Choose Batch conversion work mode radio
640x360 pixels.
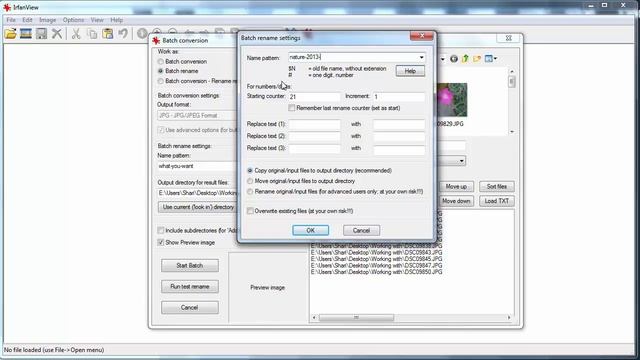click(160, 62)
